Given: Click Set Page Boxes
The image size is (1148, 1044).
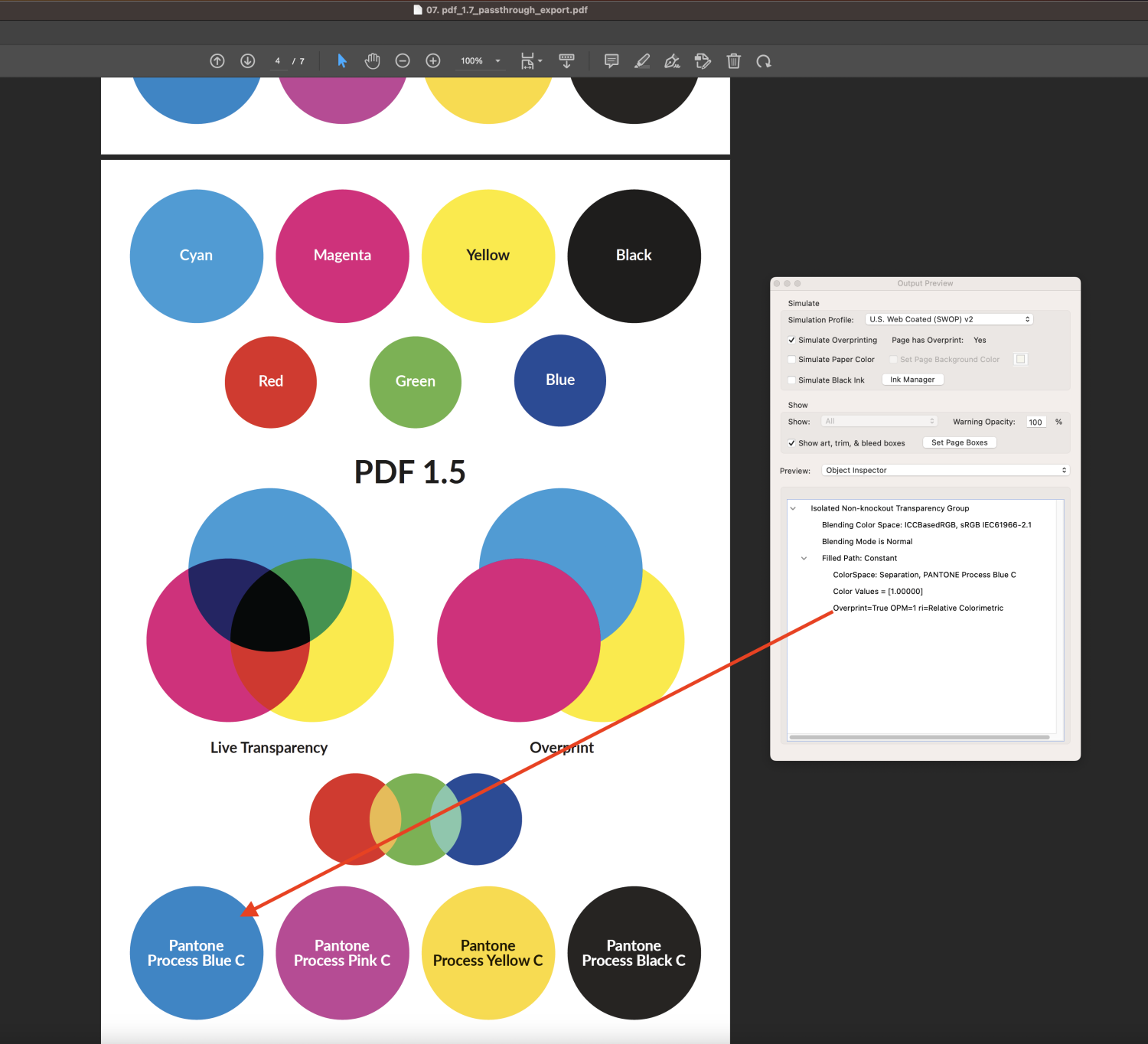Looking at the screenshot, I should point(958,442).
